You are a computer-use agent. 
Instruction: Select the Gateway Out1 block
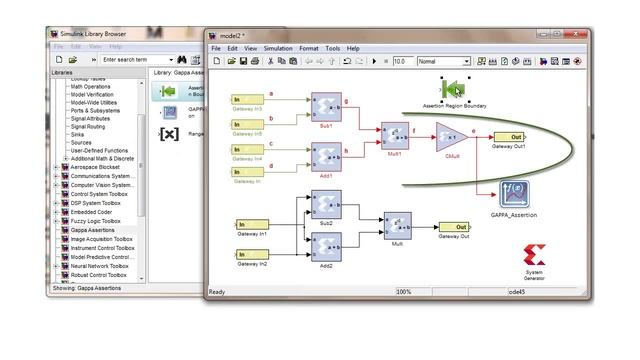[509, 137]
